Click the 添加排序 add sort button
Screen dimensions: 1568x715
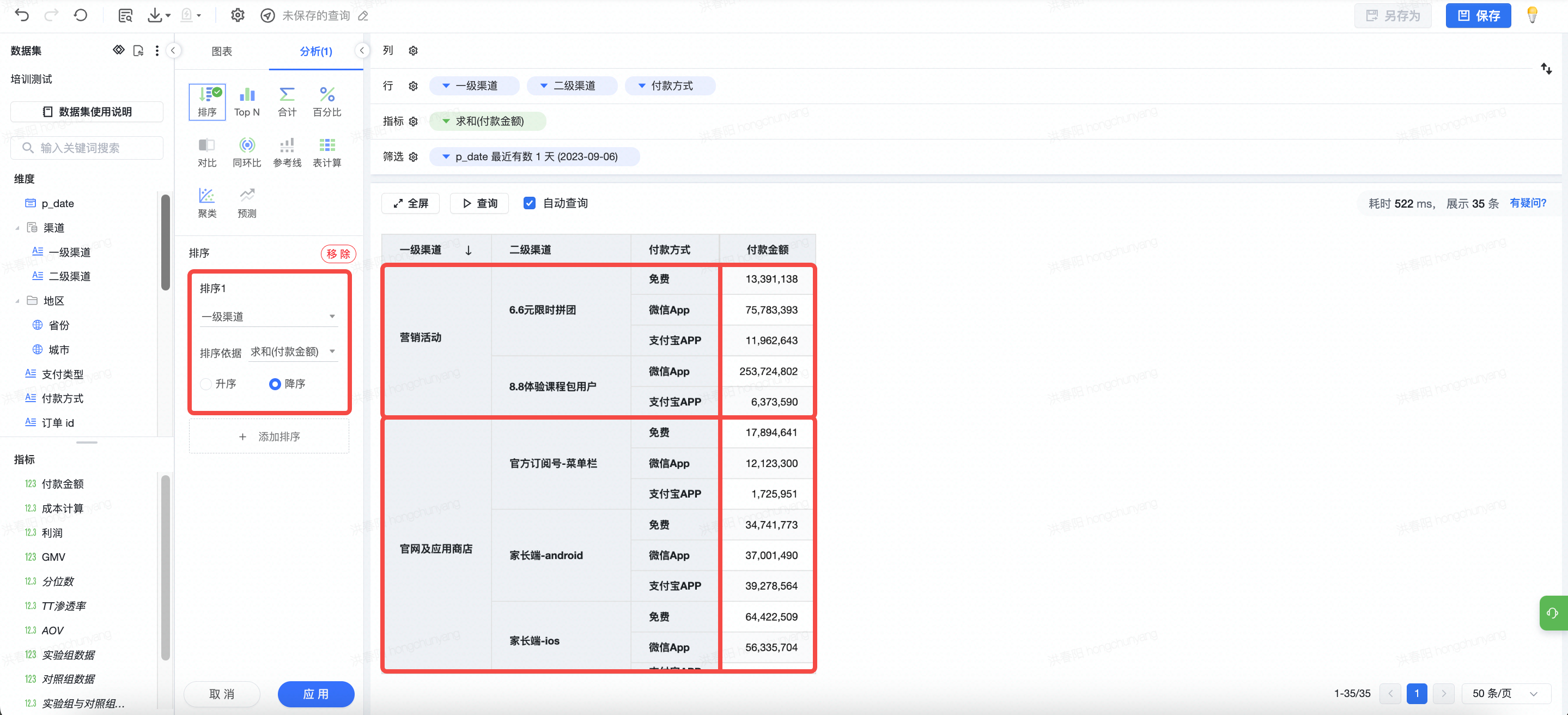269,437
